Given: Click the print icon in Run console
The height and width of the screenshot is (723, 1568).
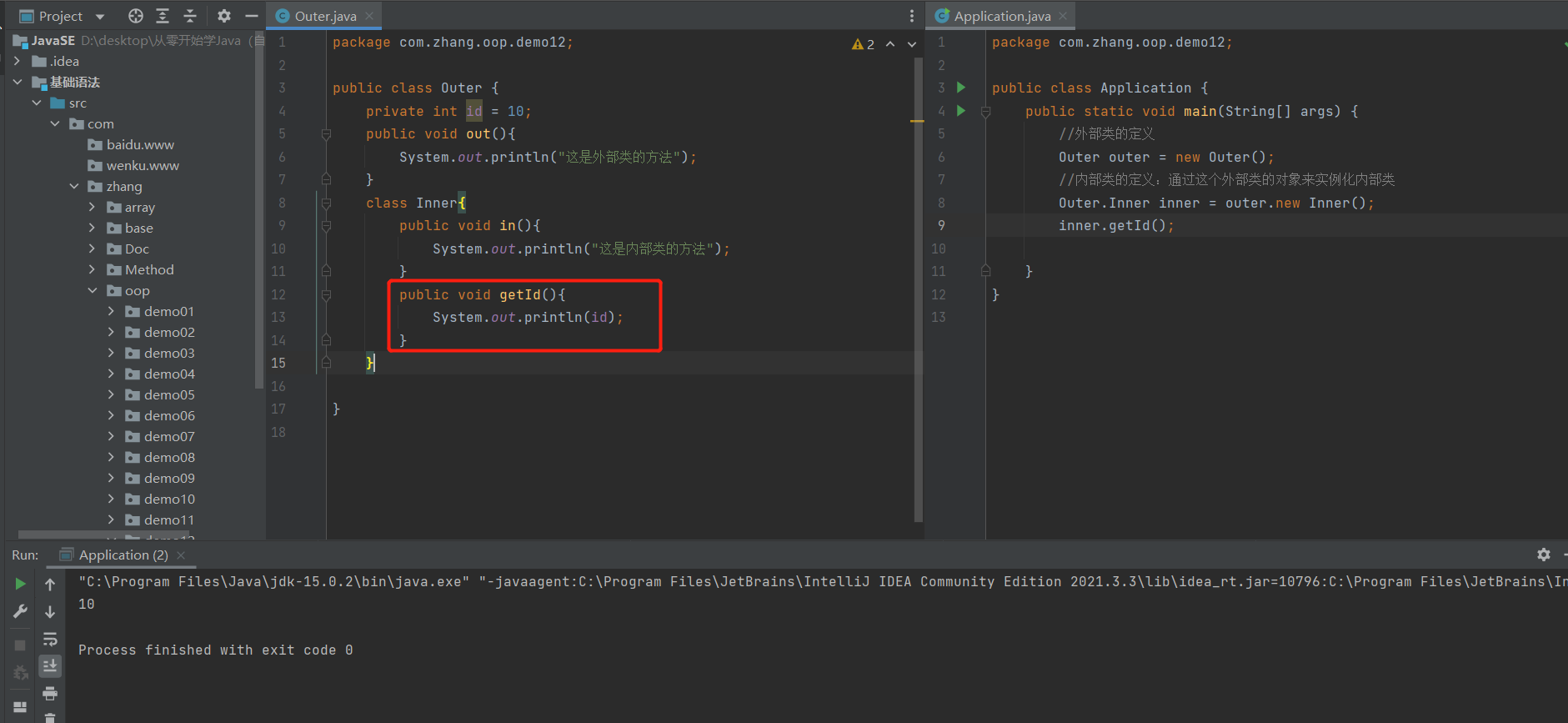Looking at the screenshot, I should [50, 693].
